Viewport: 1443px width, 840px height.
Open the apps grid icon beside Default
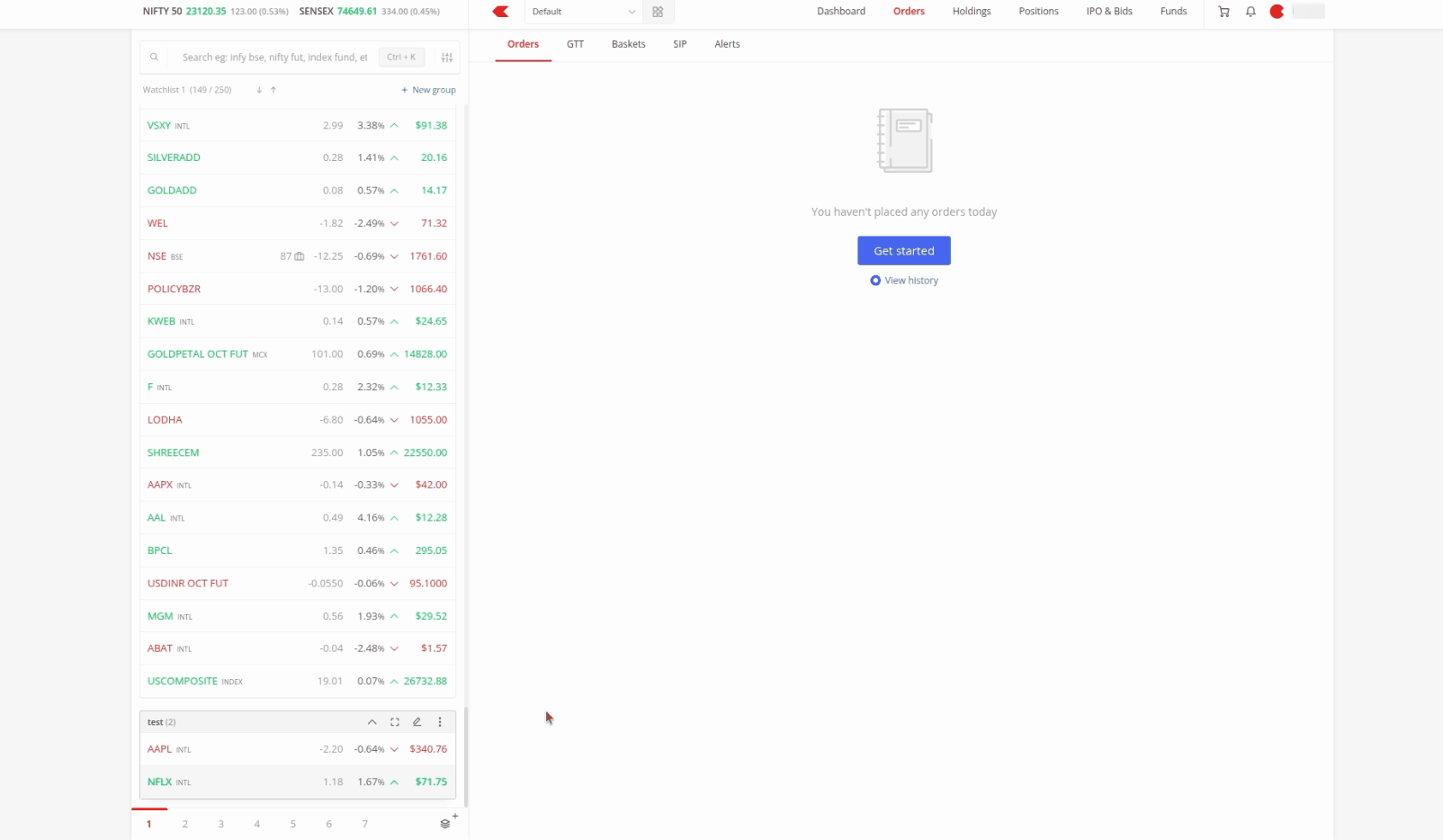658,12
